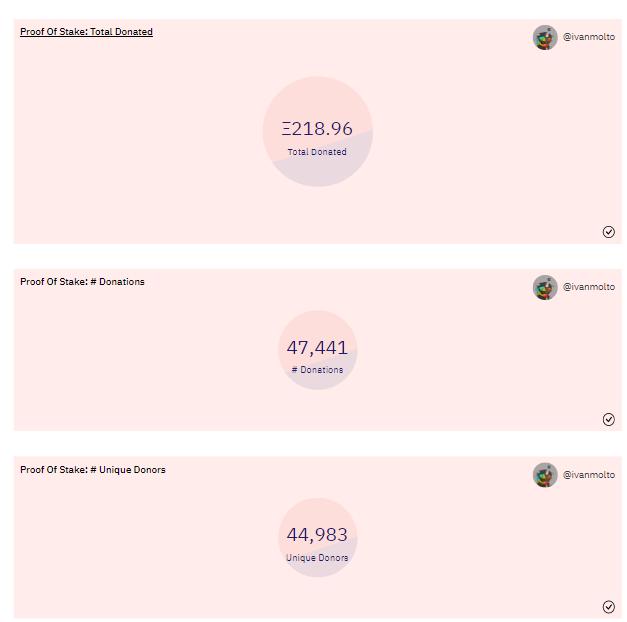Open 'Proof Of Stake: # Unique Donors' title
This screenshot has width=627, height=622.
[93, 470]
